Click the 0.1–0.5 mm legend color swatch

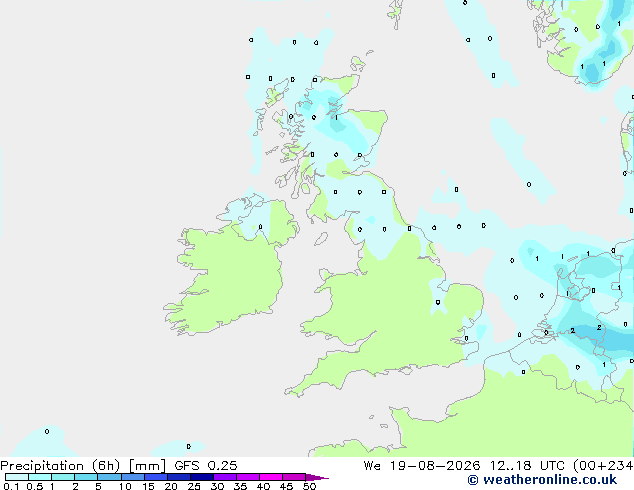17,477
